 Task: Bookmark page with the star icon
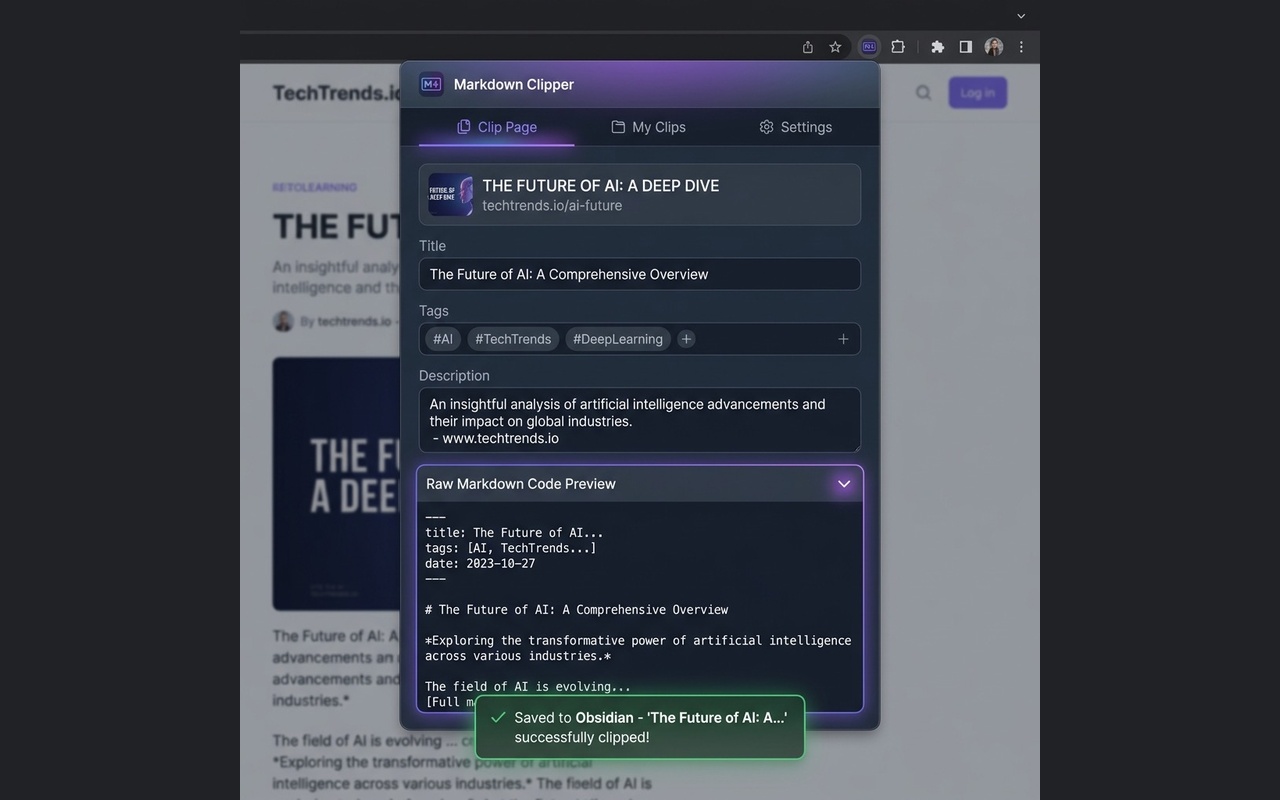click(835, 47)
